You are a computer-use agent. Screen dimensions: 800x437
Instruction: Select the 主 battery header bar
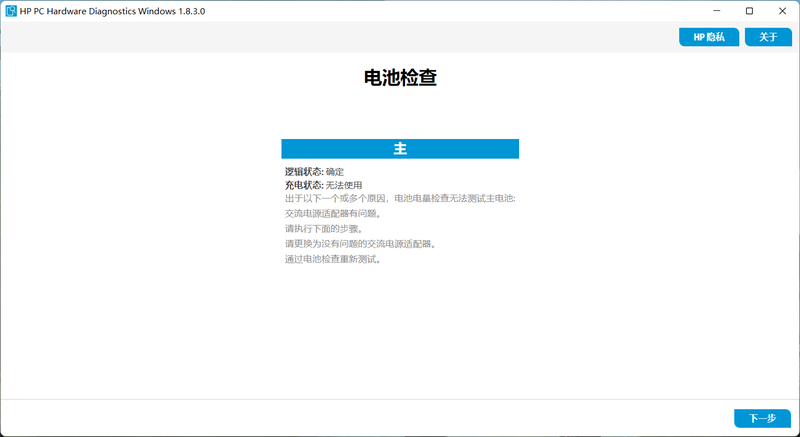[400, 148]
